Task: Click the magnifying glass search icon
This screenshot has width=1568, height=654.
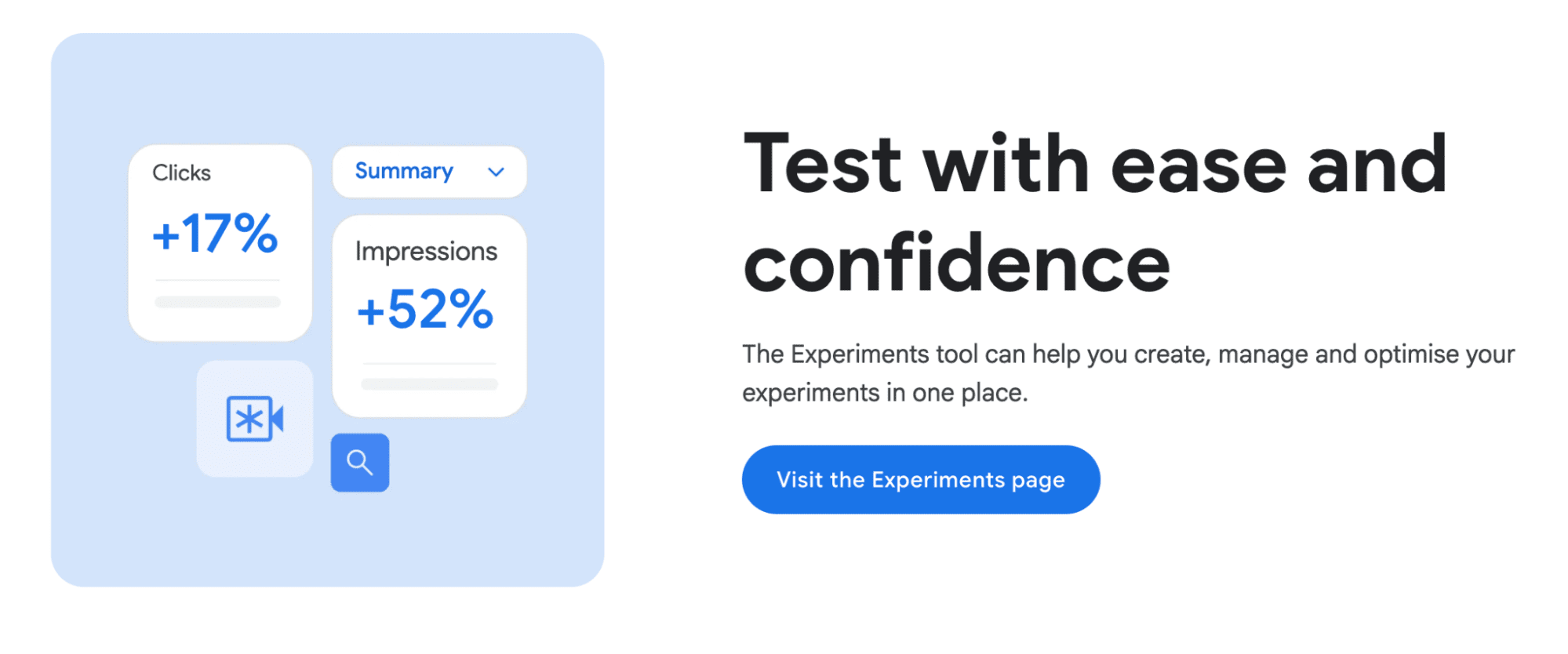Action: point(360,463)
